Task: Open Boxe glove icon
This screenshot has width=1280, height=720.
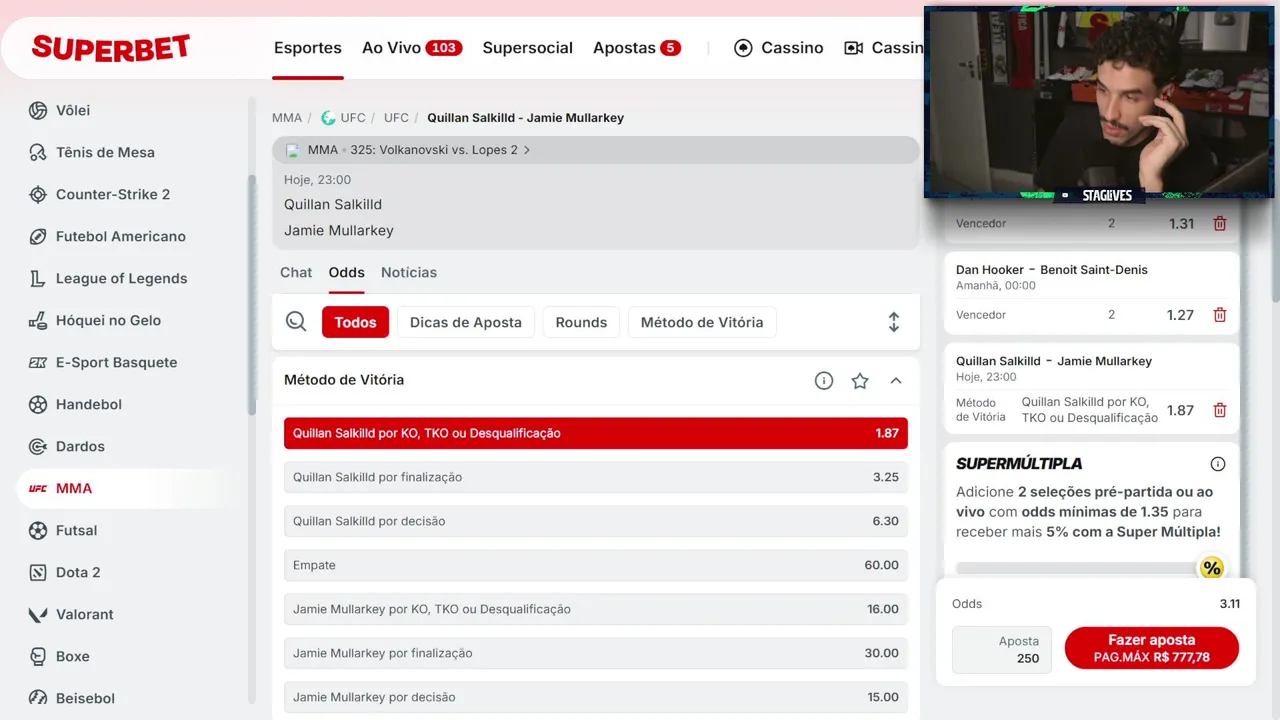Action: coord(38,656)
